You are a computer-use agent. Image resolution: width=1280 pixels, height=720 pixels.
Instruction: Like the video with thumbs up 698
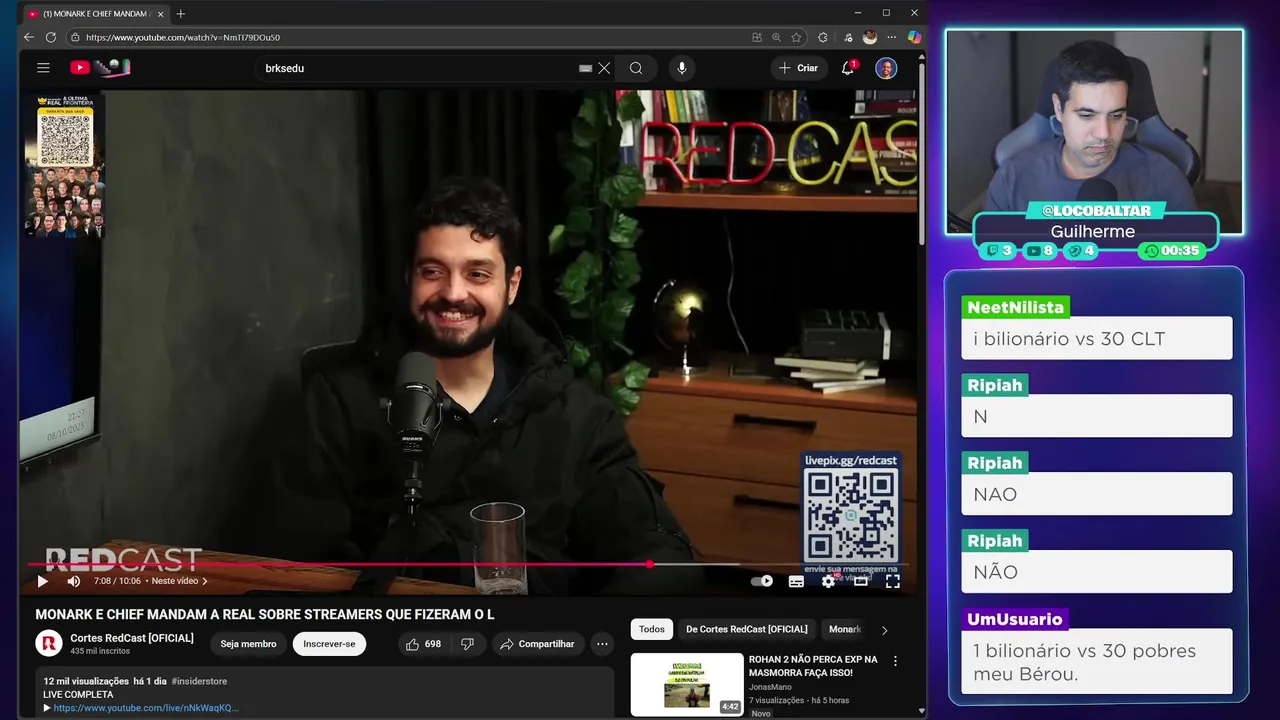(423, 644)
